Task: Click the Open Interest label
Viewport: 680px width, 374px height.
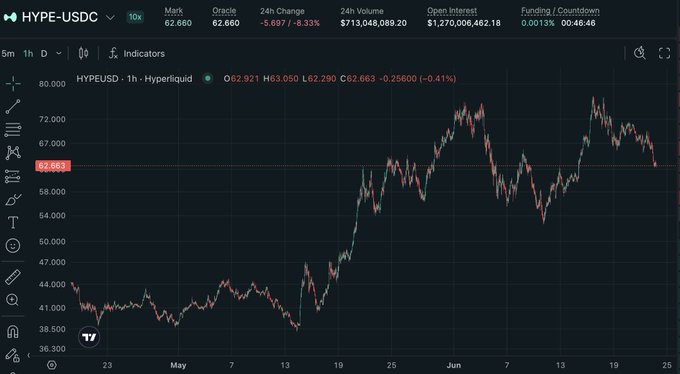Action: click(452, 11)
